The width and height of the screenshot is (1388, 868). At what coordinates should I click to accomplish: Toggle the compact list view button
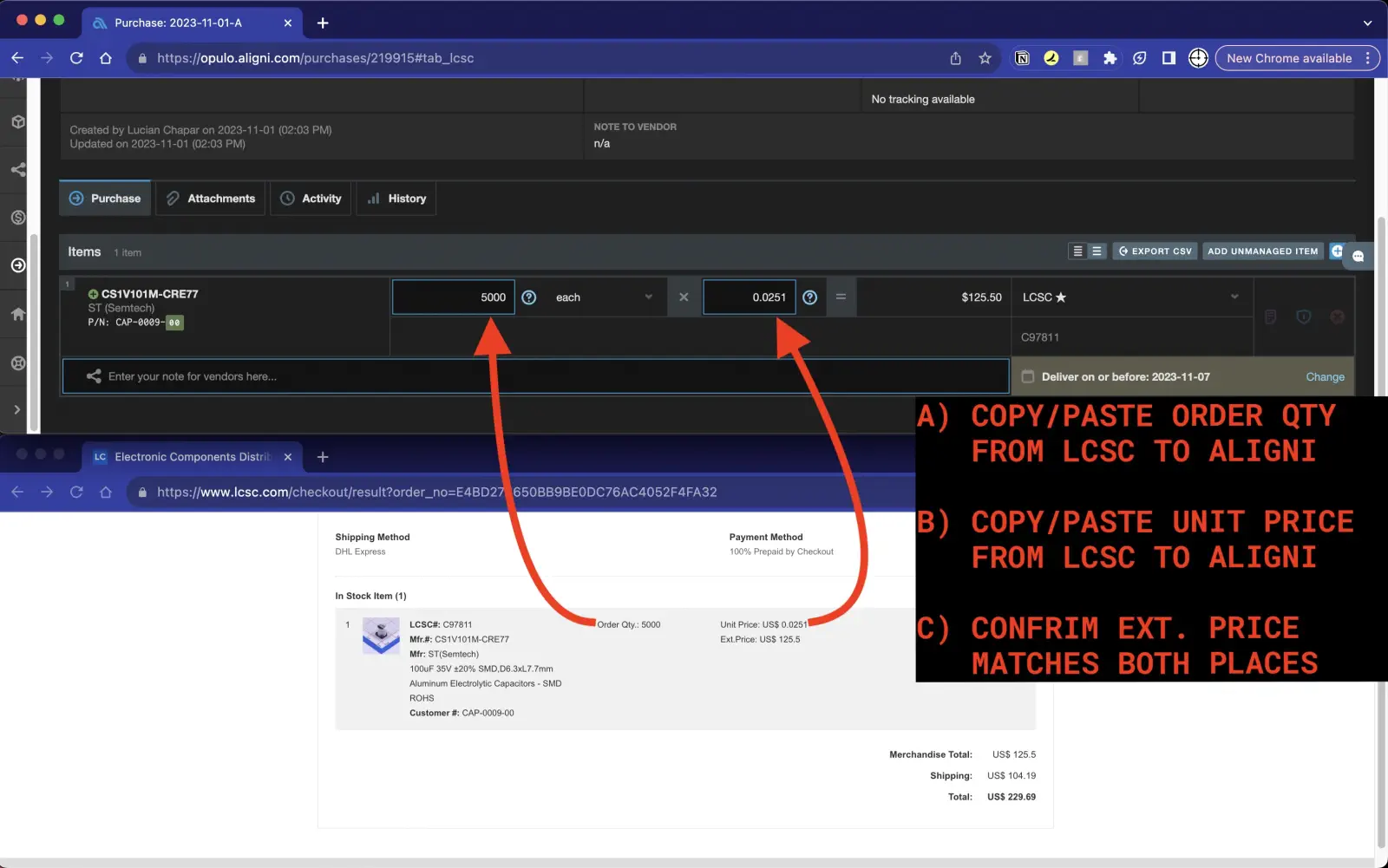coord(1077,251)
